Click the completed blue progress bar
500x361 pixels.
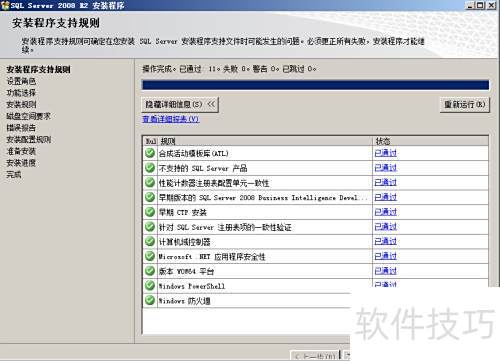tap(315, 85)
